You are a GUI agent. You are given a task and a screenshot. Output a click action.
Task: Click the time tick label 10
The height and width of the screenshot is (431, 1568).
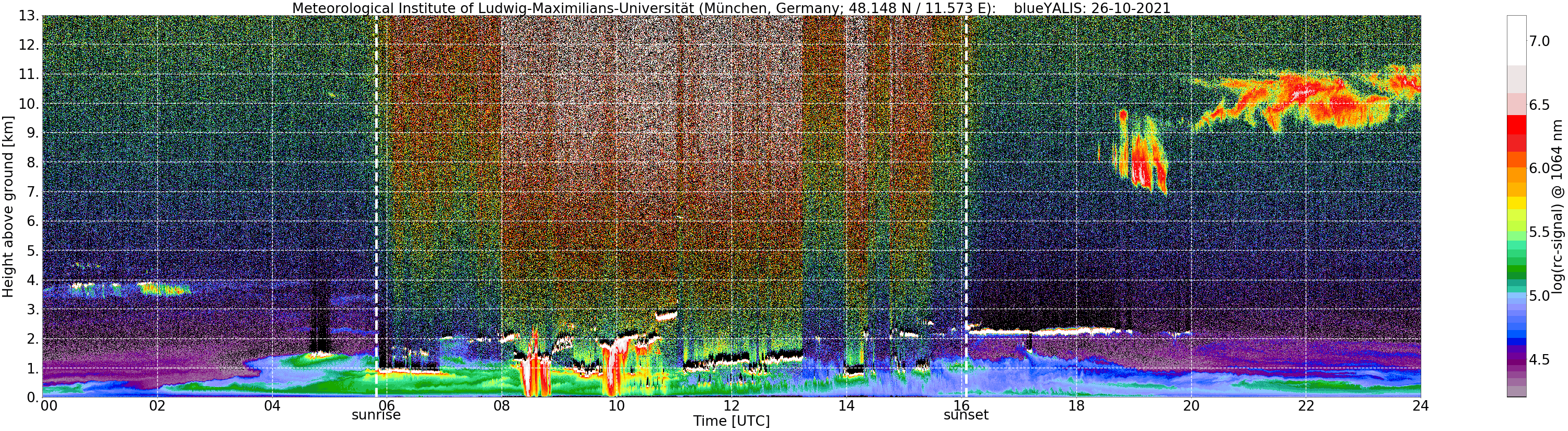click(x=617, y=406)
